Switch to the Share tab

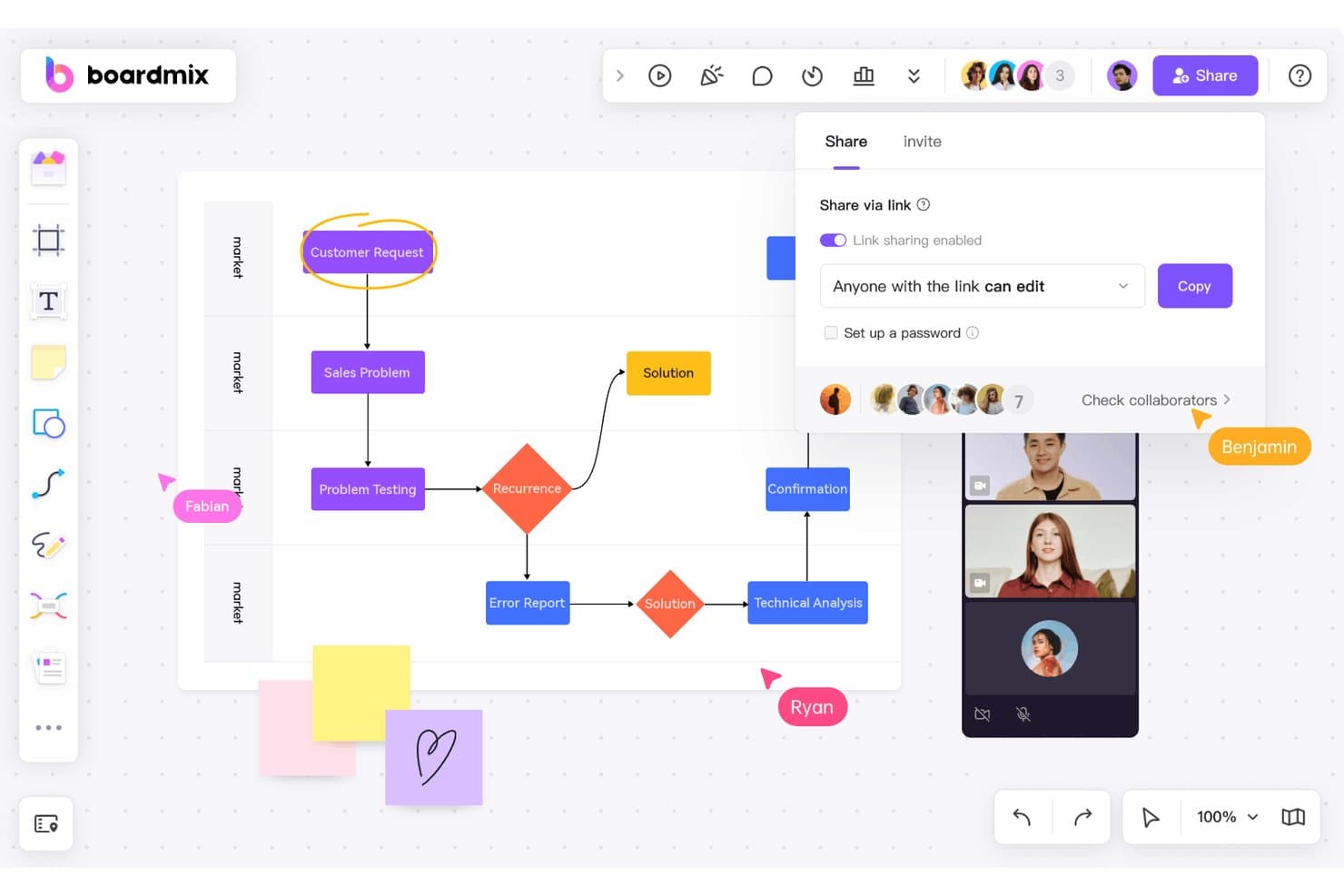coord(846,142)
